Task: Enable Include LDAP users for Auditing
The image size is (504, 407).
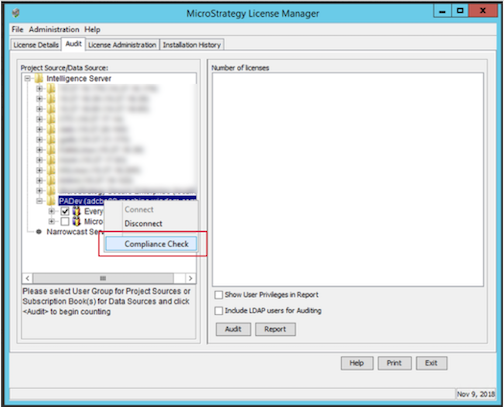Action: click(x=219, y=311)
